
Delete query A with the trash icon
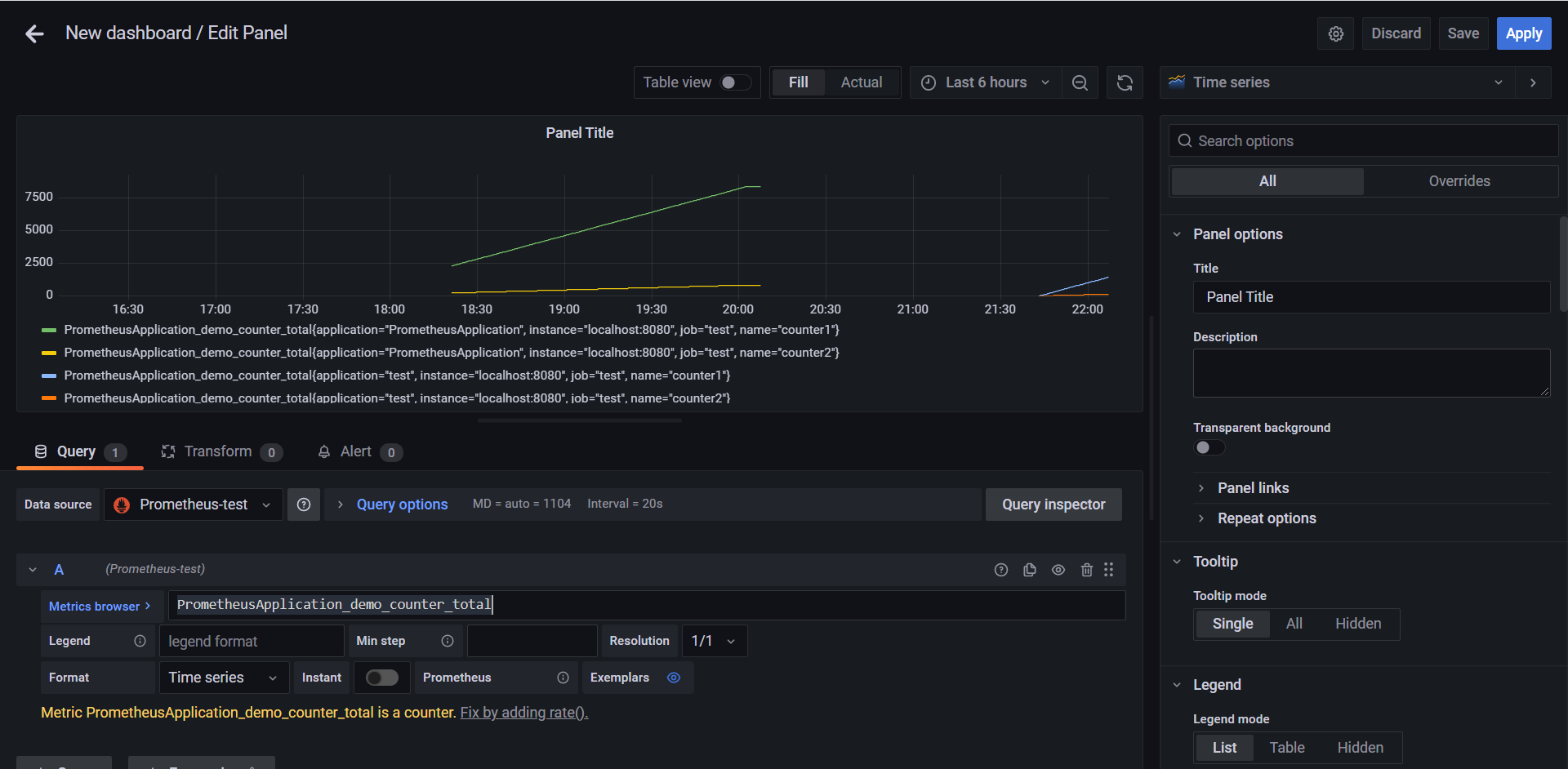1086,570
